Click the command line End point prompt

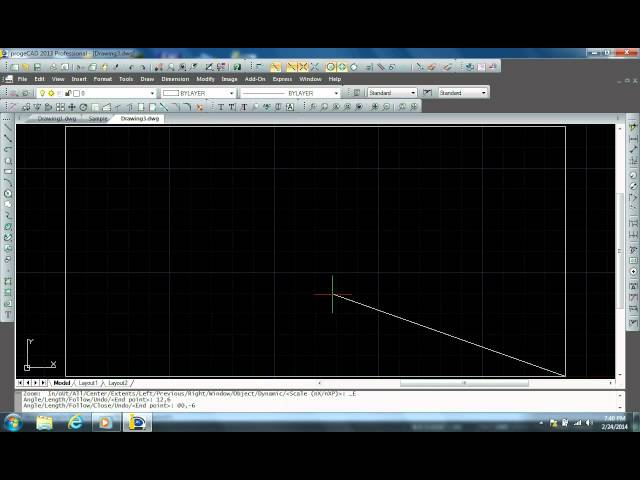coord(109,406)
